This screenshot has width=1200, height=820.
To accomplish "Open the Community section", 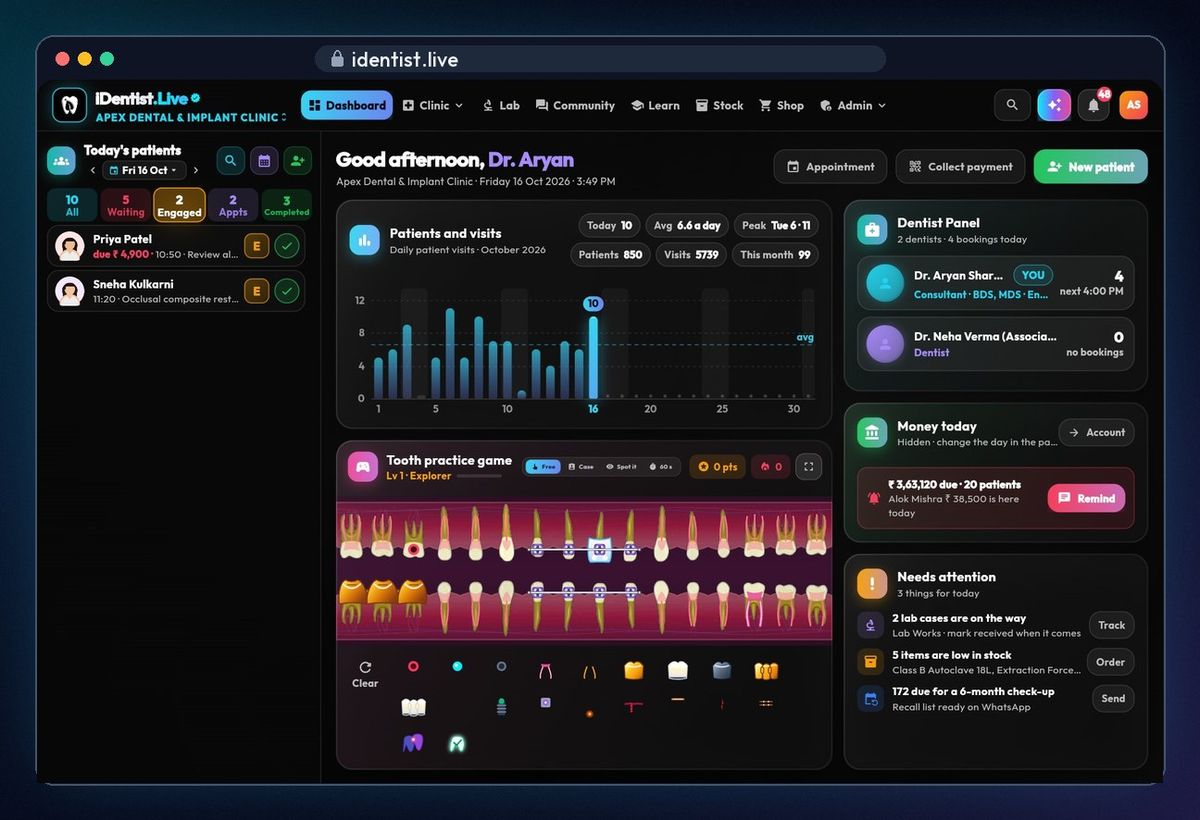I will tap(575, 105).
